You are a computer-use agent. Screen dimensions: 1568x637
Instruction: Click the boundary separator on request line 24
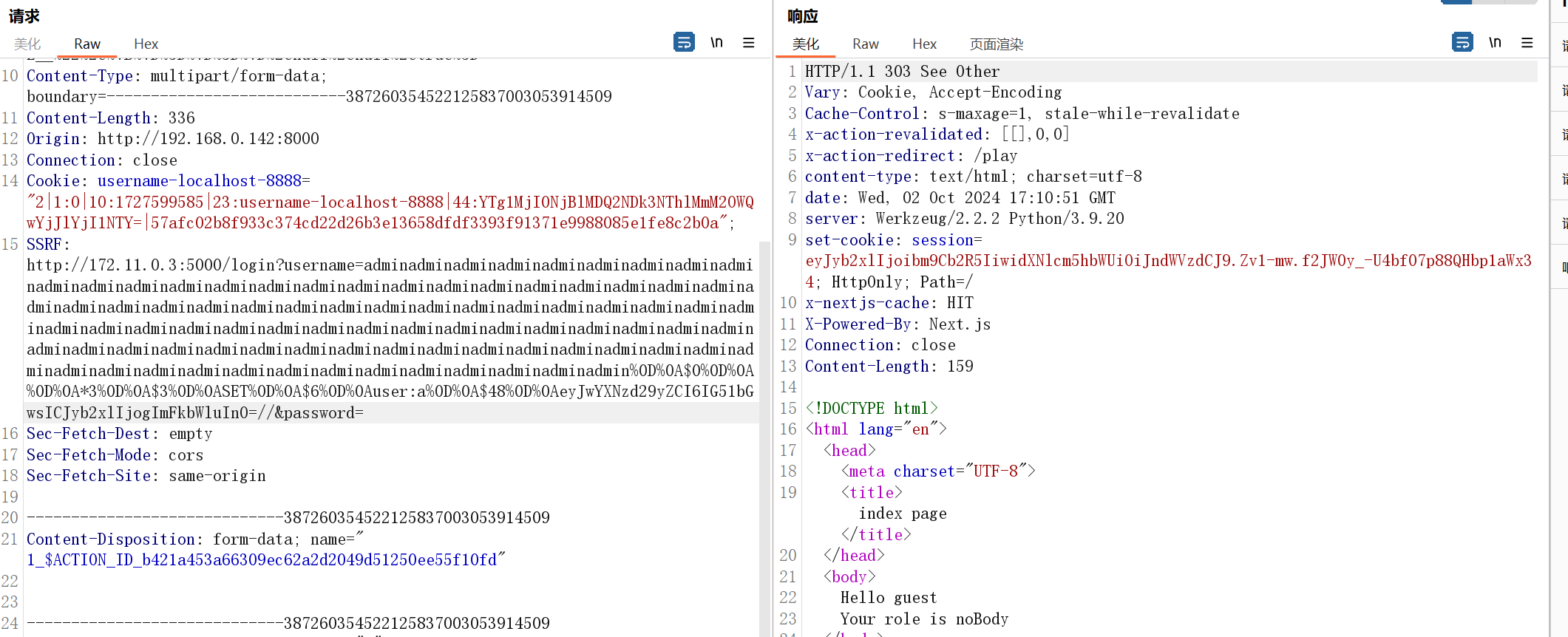pos(288,623)
